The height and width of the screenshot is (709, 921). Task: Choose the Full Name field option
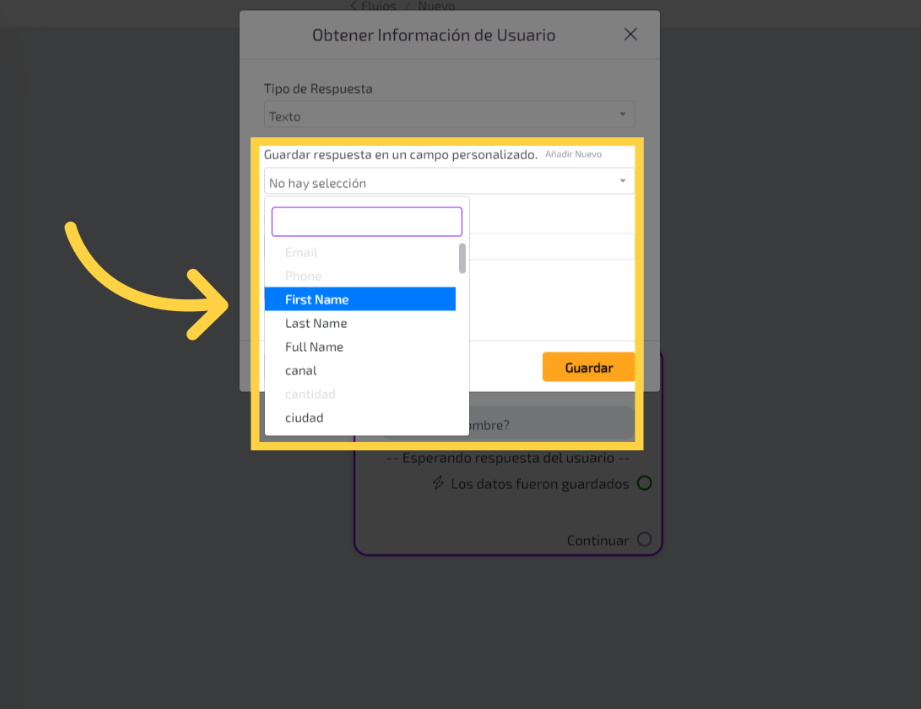point(314,347)
